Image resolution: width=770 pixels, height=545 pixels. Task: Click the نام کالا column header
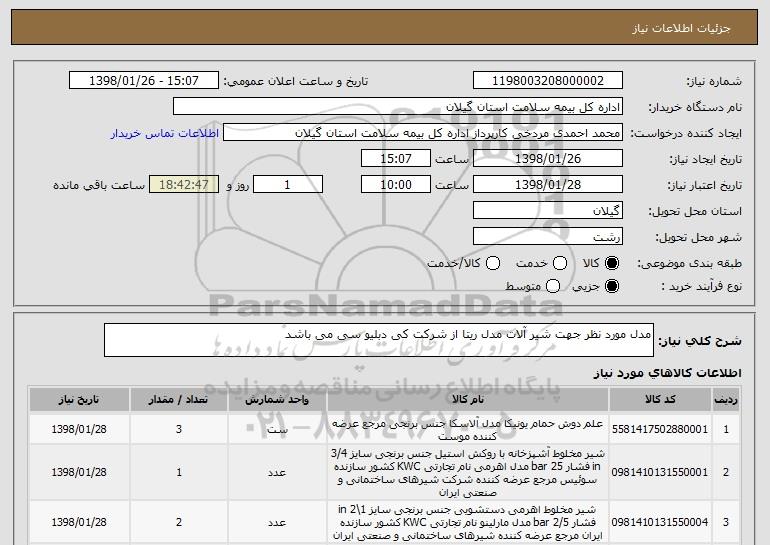tap(468, 400)
